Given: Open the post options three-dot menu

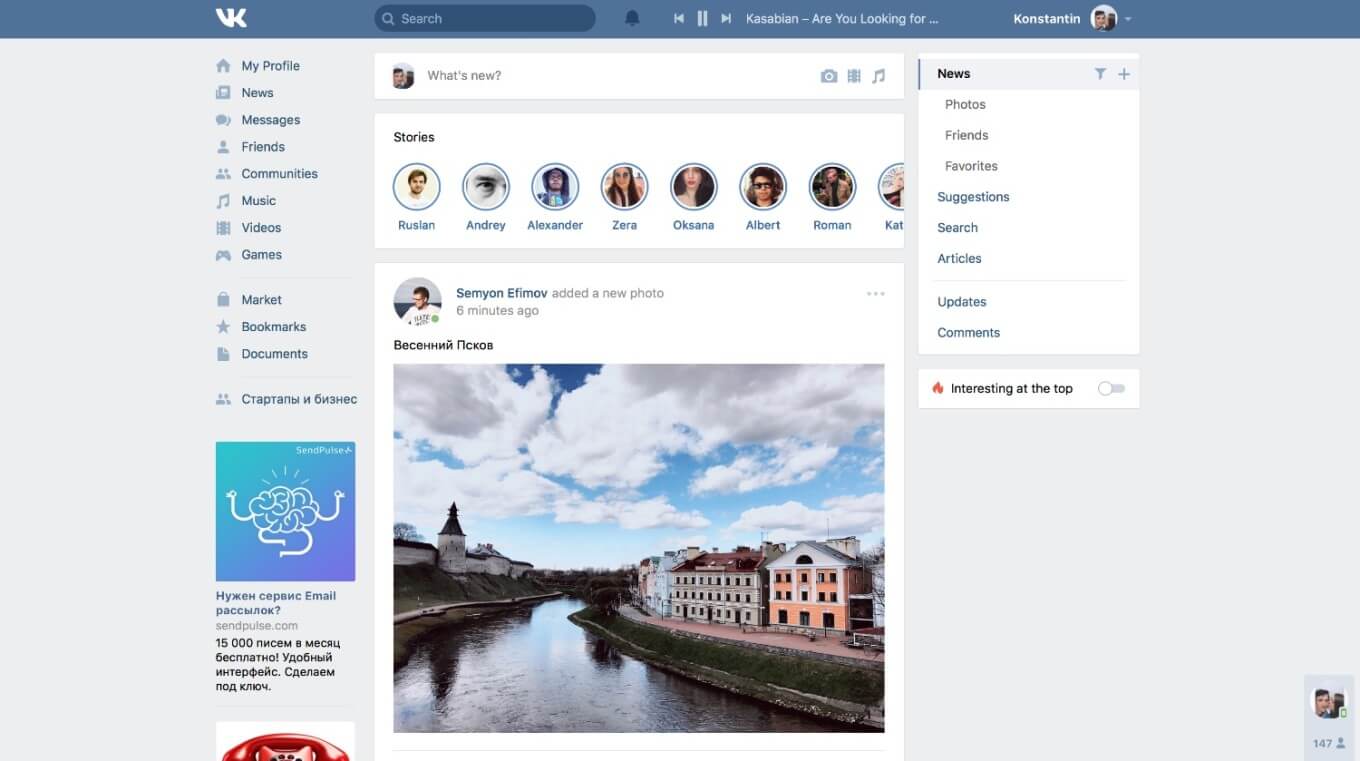Looking at the screenshot, I should 876,294.
